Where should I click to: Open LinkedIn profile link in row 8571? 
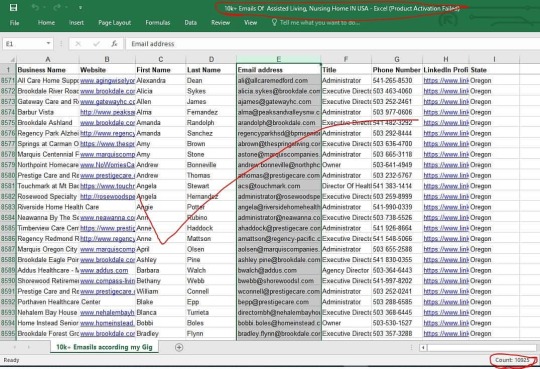point(446,81)
